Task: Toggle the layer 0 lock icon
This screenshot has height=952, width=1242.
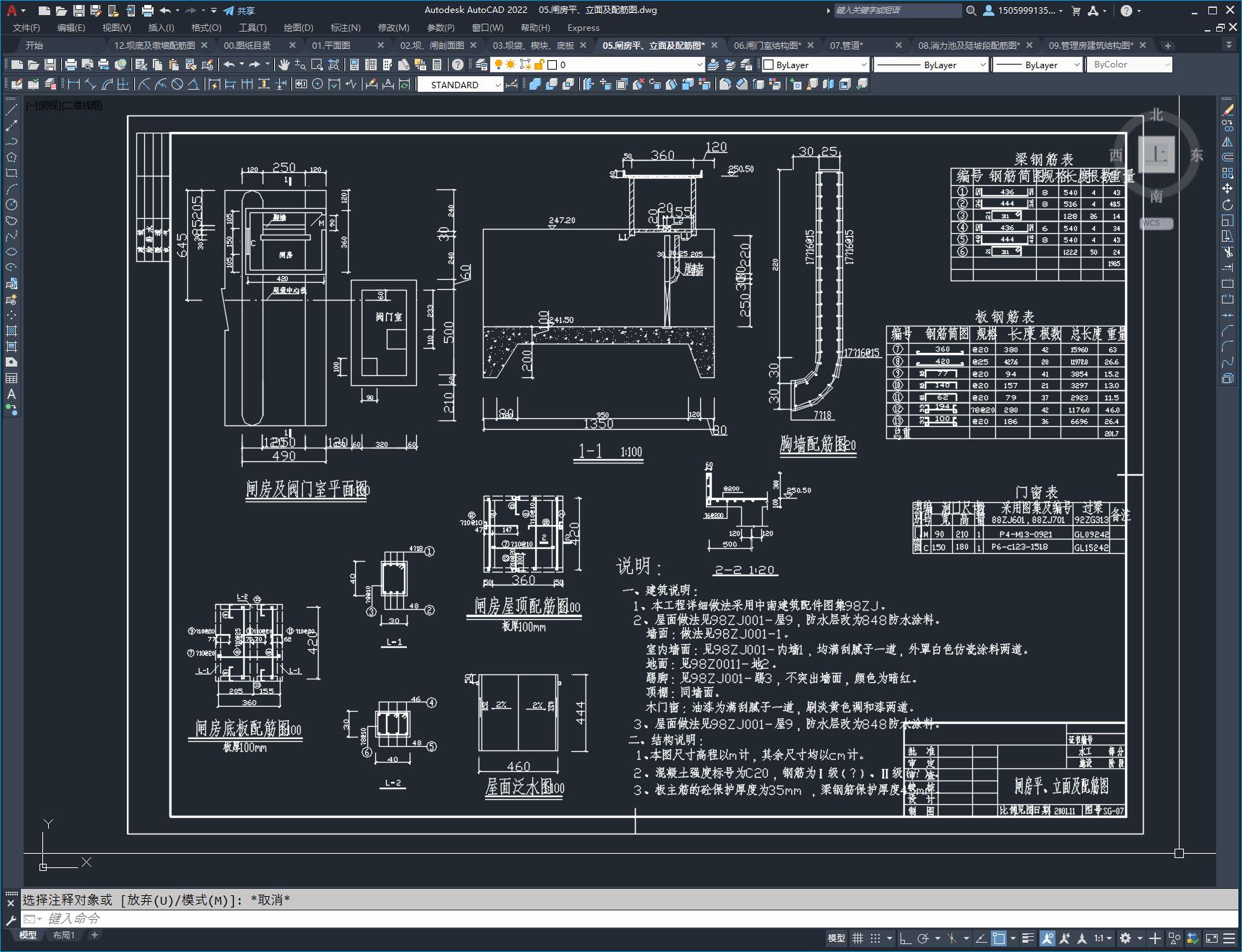Action: point(539,65)
